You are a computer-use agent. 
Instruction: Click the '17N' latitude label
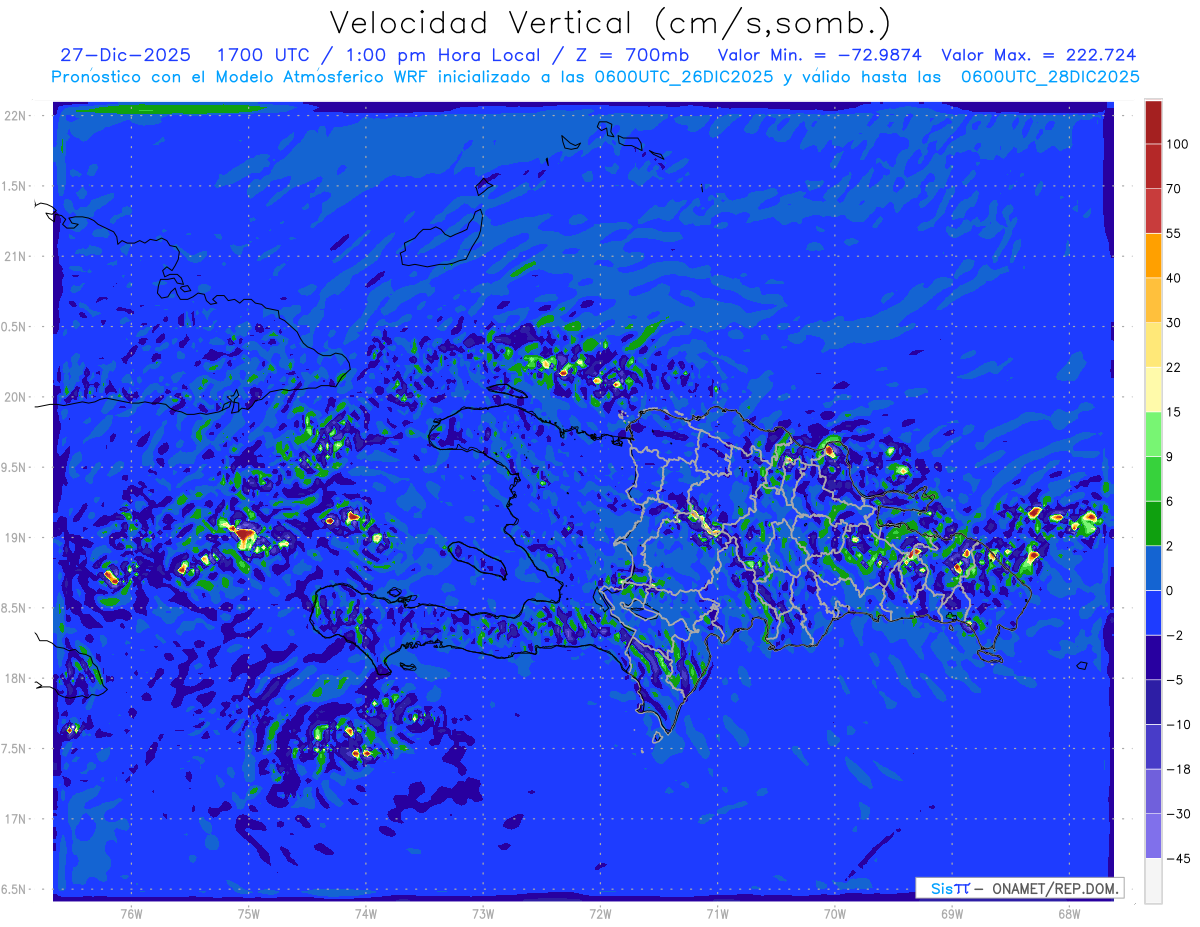click(16, 819)
